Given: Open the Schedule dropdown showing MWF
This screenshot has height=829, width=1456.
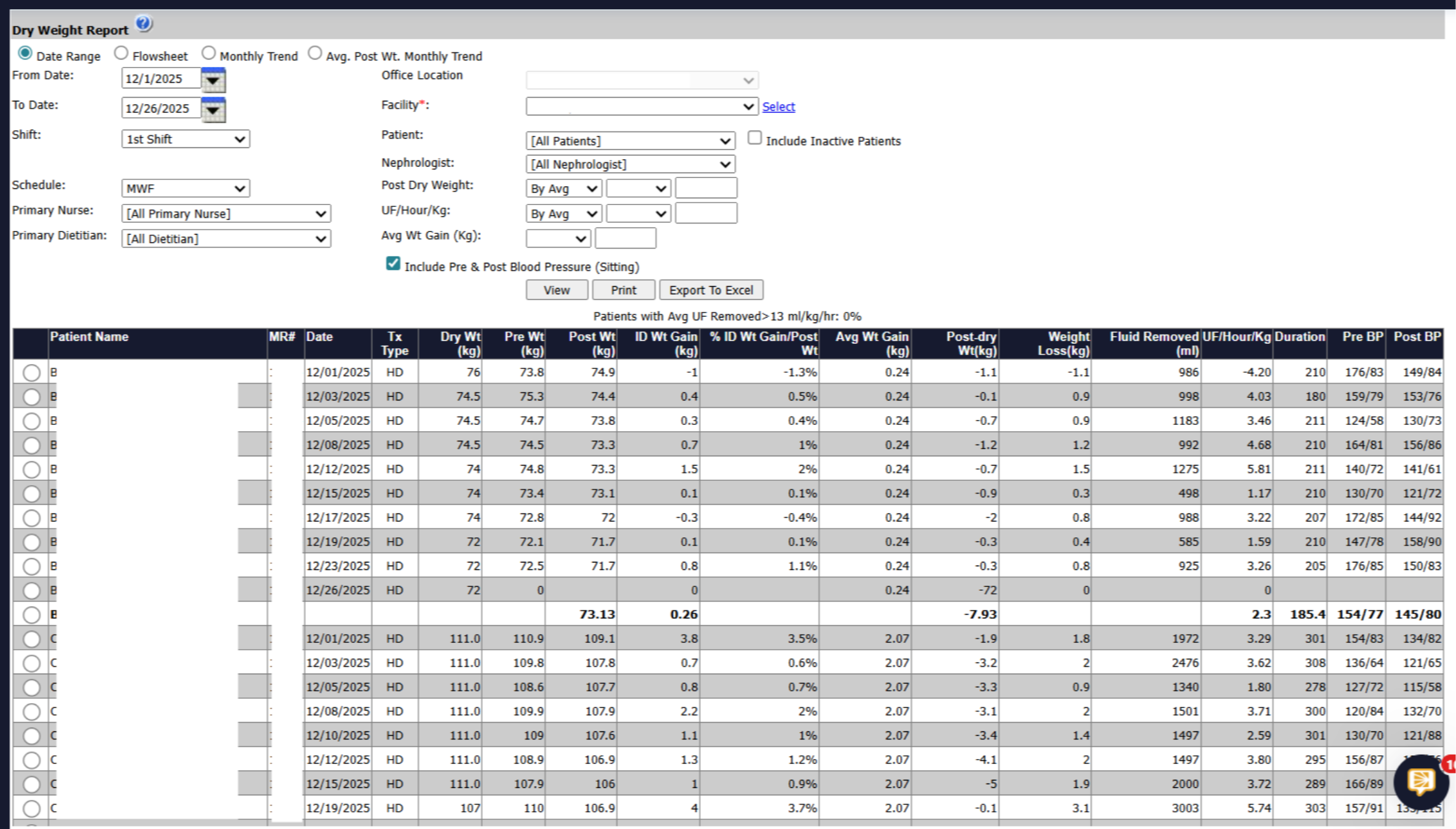Looking at the screenshot, I should (186, 189).
